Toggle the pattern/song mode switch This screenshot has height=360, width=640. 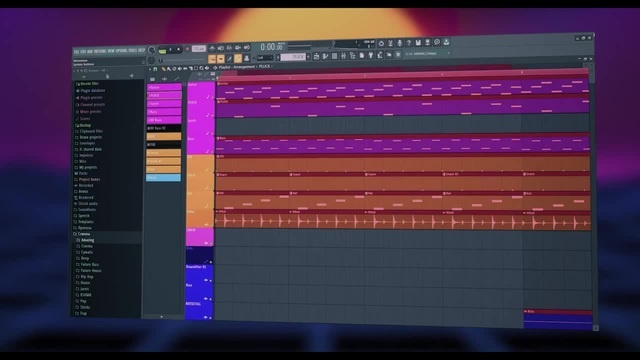click(x=162, y=51)
